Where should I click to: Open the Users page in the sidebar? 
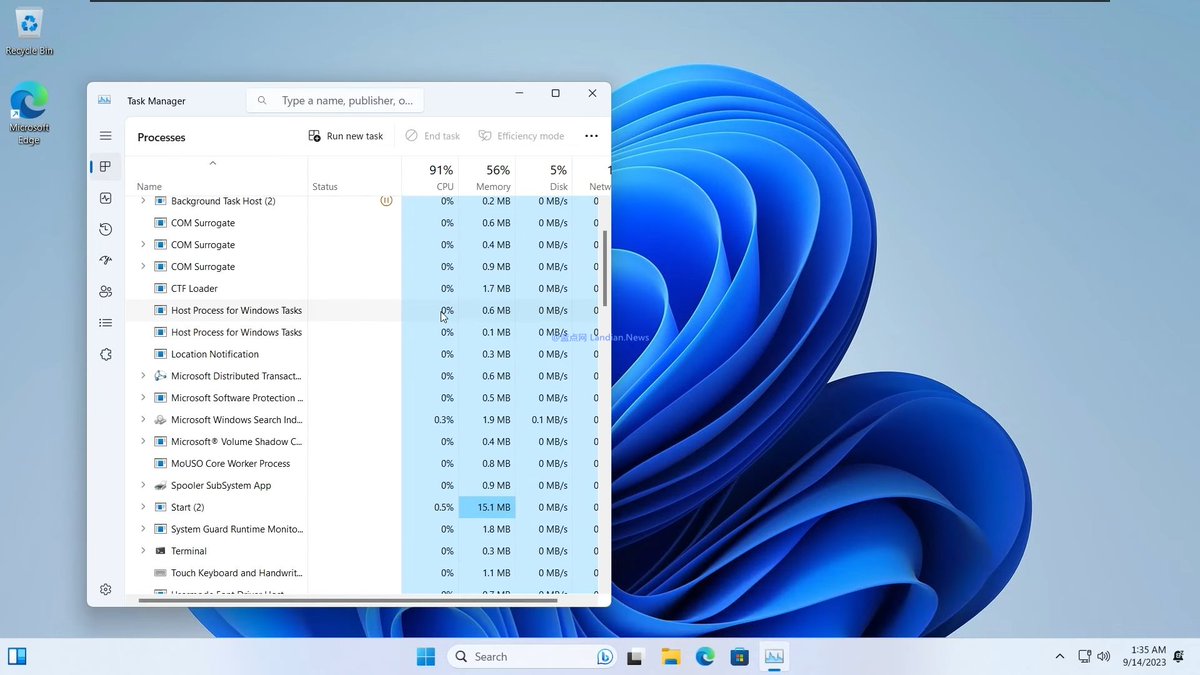[x=105, y=291]
